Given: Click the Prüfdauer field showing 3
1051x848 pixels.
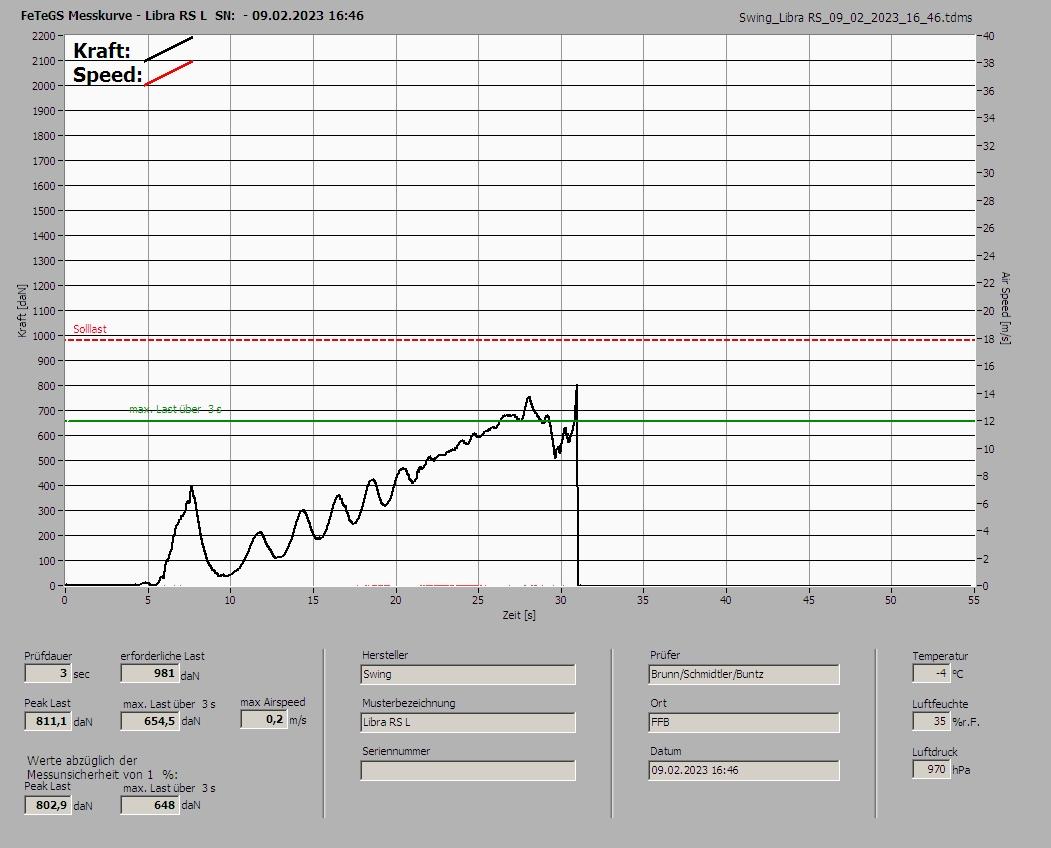Looking at the screenshot, I should pos(48,673).
